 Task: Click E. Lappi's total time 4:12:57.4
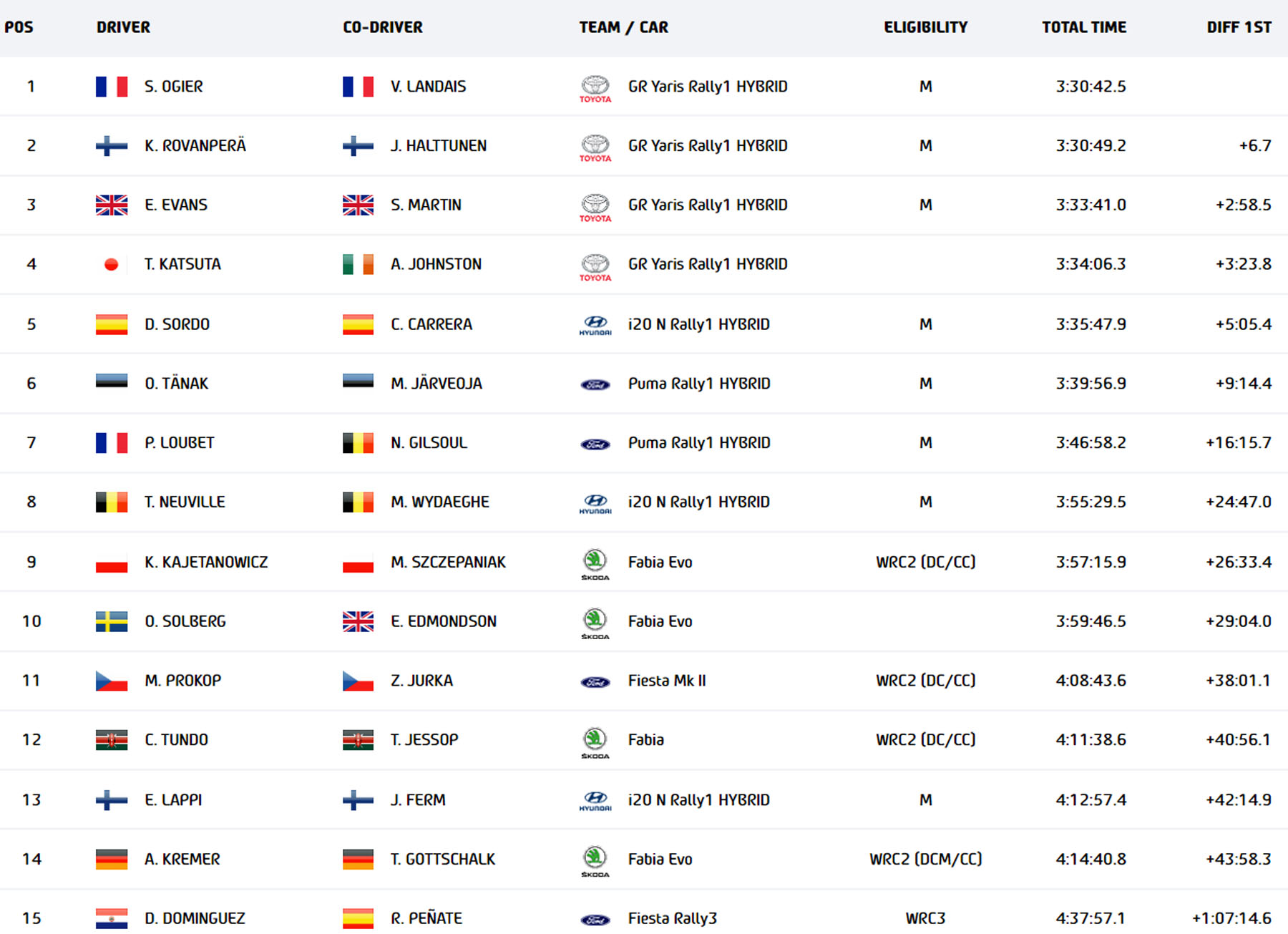tap(1091, 799)
